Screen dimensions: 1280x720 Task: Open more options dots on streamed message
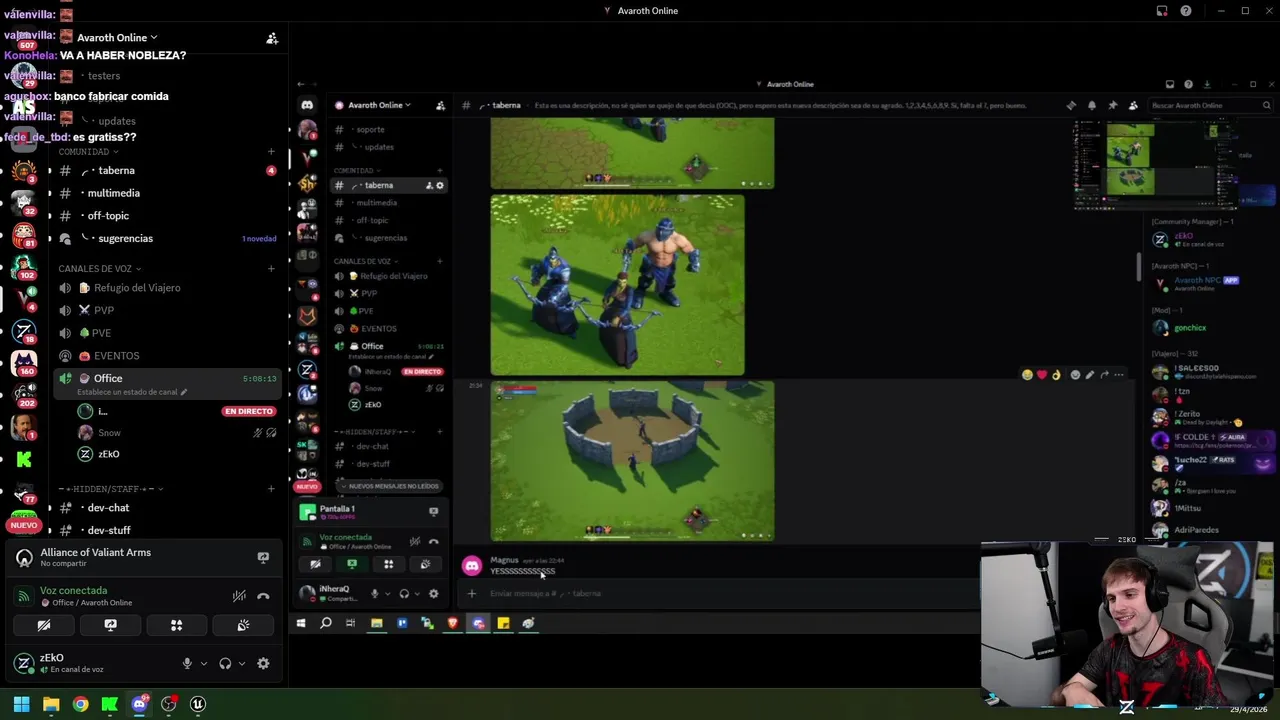[1119, 375]
